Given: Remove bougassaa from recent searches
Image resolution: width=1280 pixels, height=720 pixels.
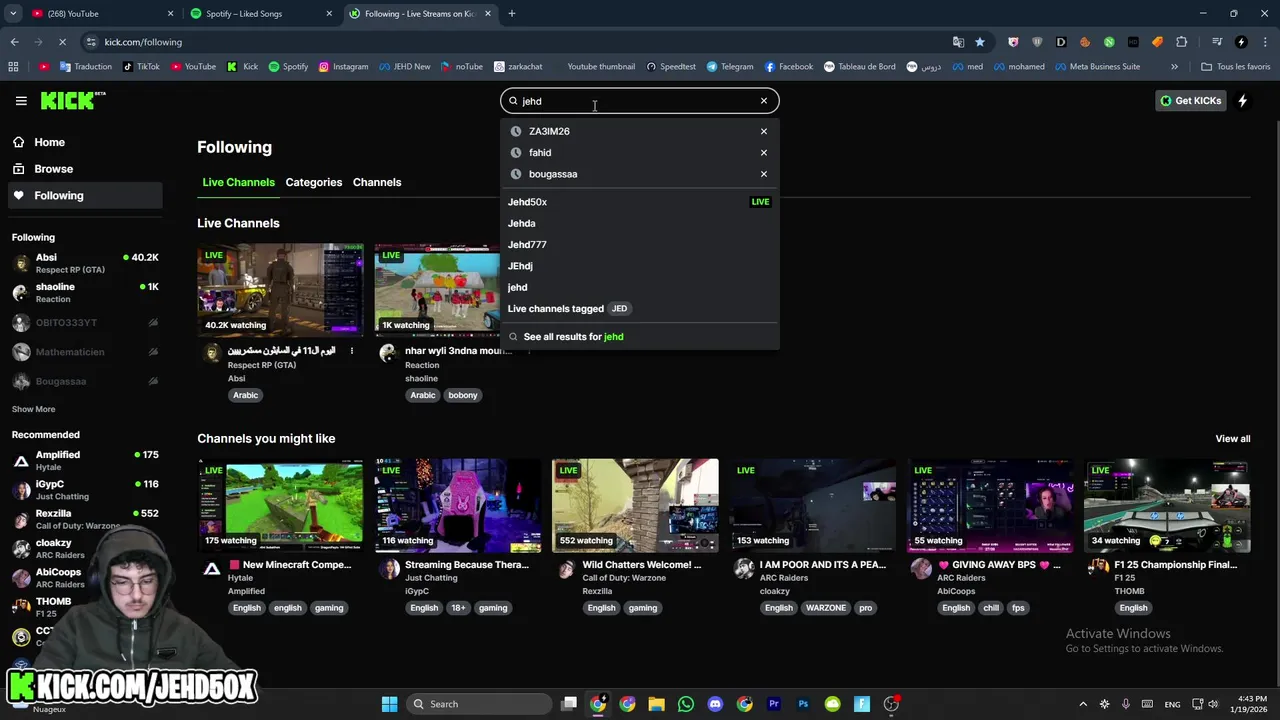Looking at the screenshot, I should [764, 174].
